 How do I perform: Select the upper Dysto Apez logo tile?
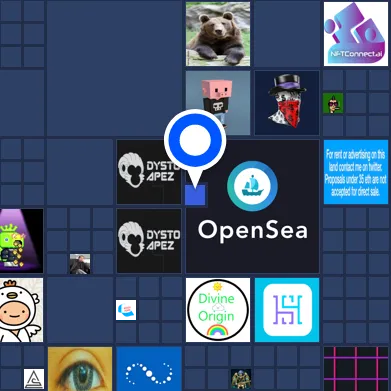149,172
